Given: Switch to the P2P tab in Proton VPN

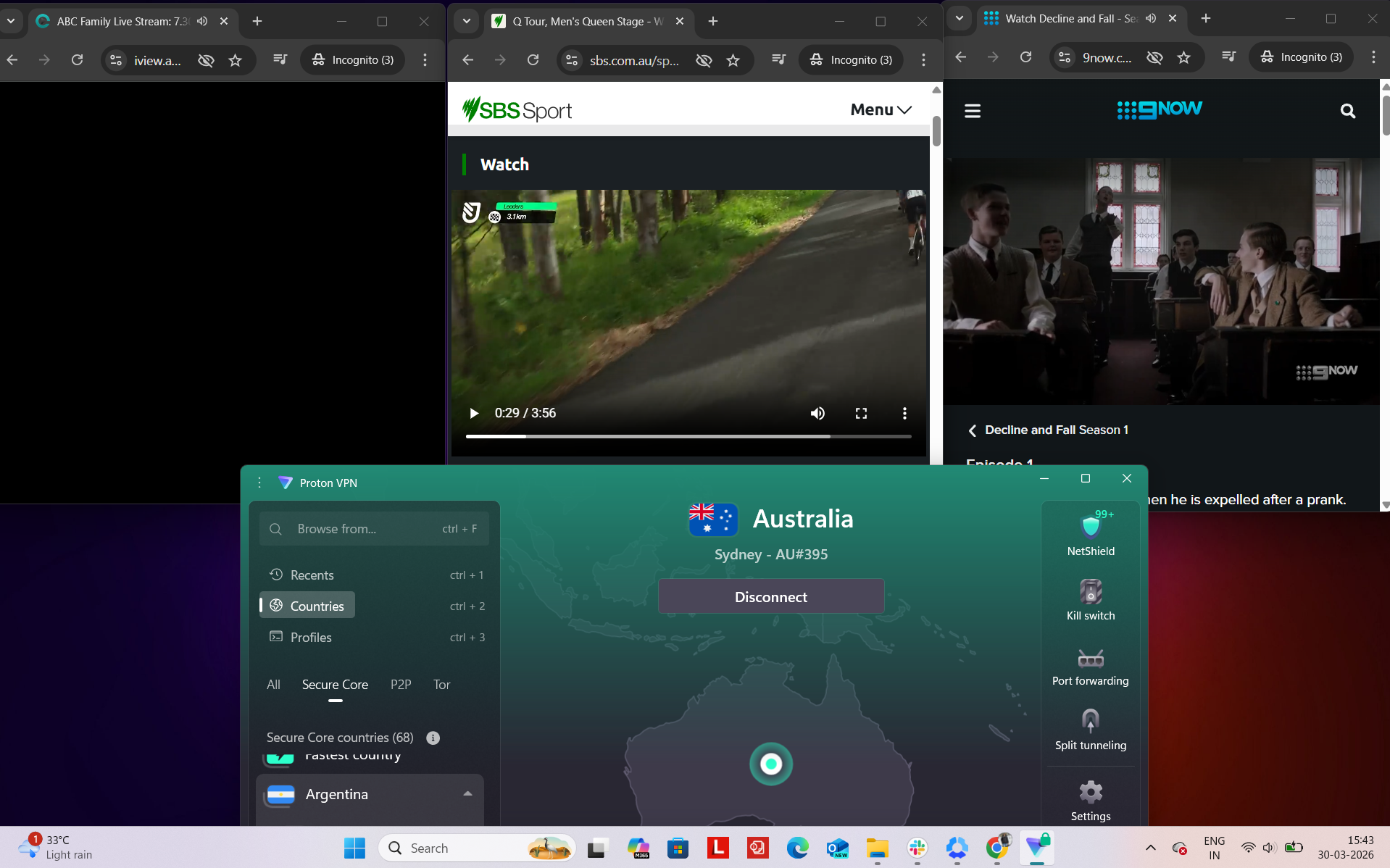Looking at the screenshot, I should [x=401, y=684].
